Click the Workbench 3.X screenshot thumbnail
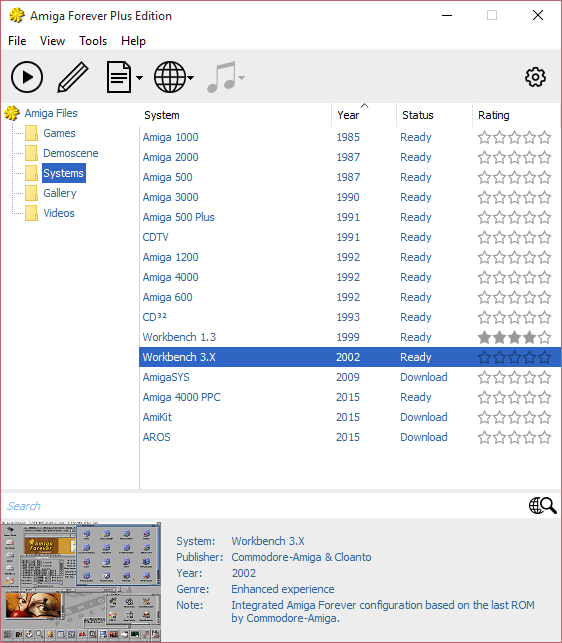This screenshot has height=643, width=562. tap(81, 581)
